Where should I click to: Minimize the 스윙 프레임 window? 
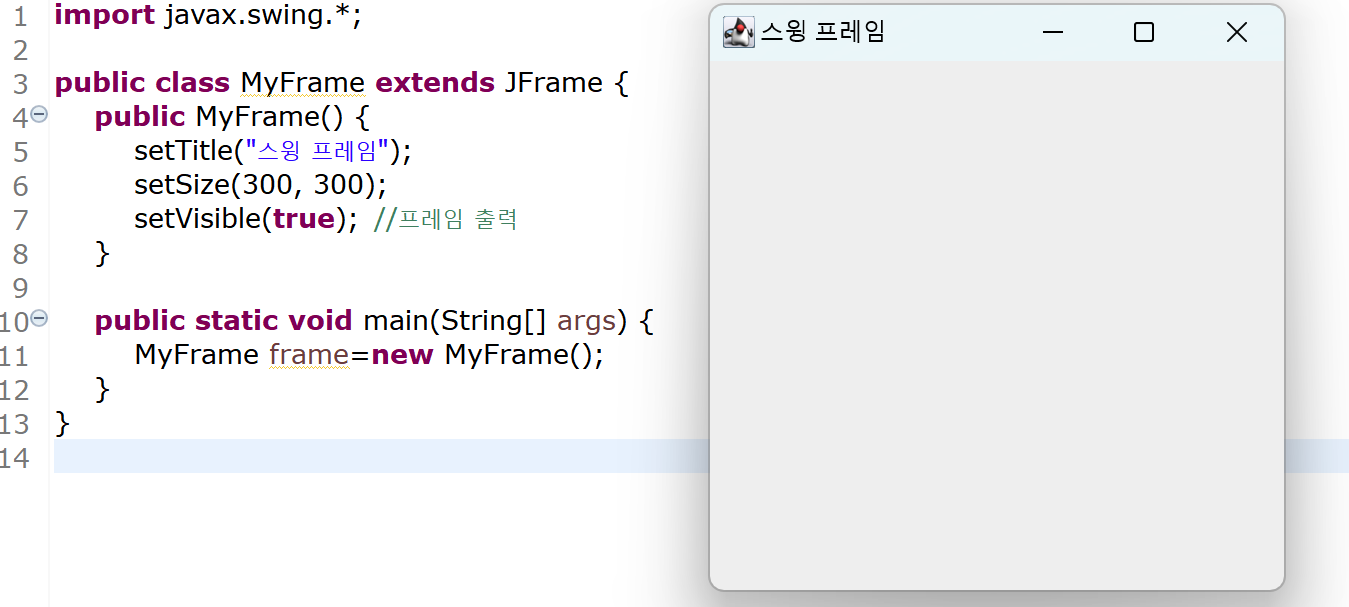[1052, 32]
